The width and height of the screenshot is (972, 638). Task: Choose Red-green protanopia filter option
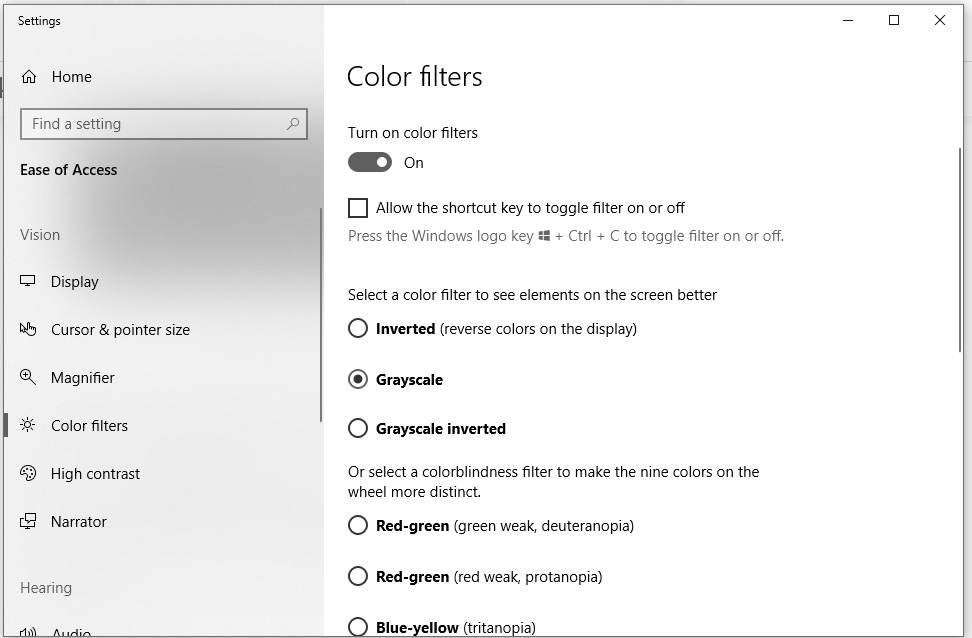click(x=357, y=576)
